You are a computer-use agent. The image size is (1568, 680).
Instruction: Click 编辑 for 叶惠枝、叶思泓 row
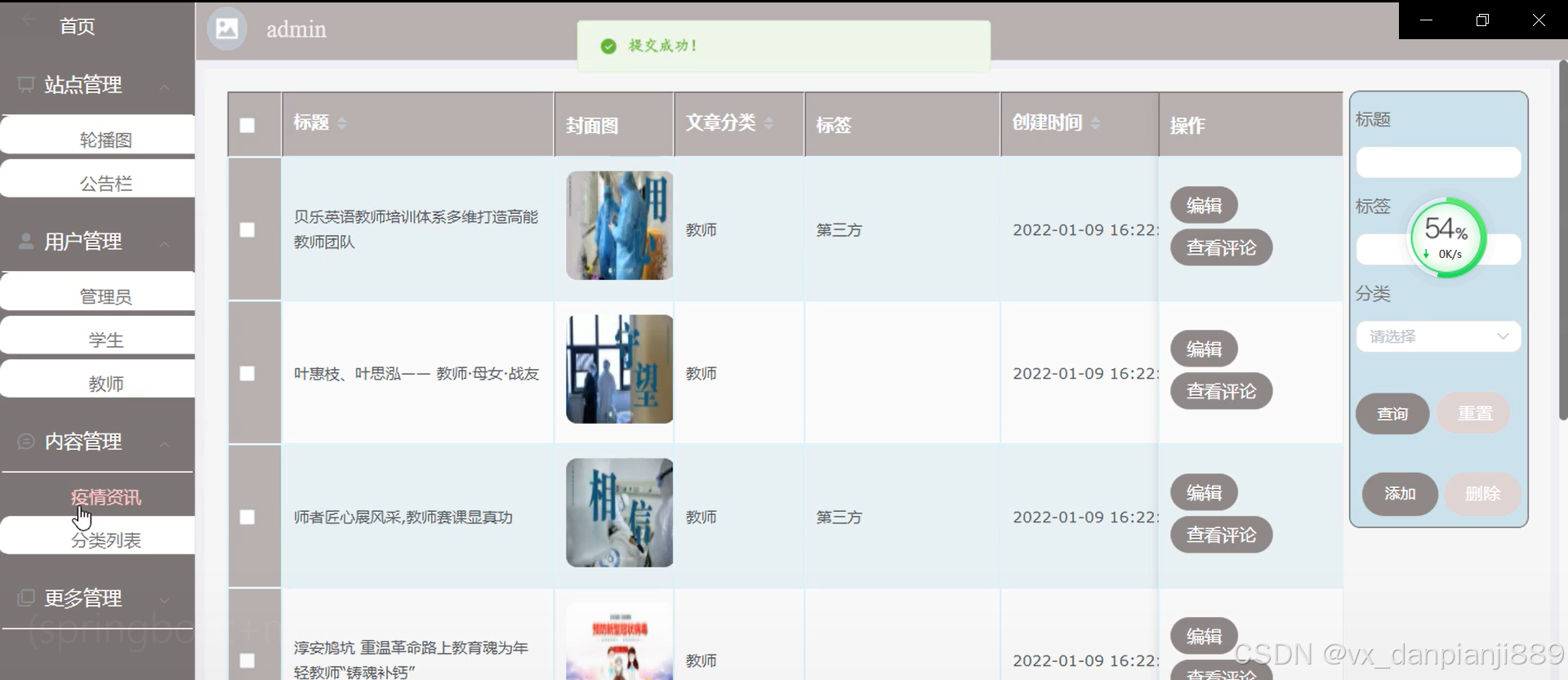(1204, 349)
